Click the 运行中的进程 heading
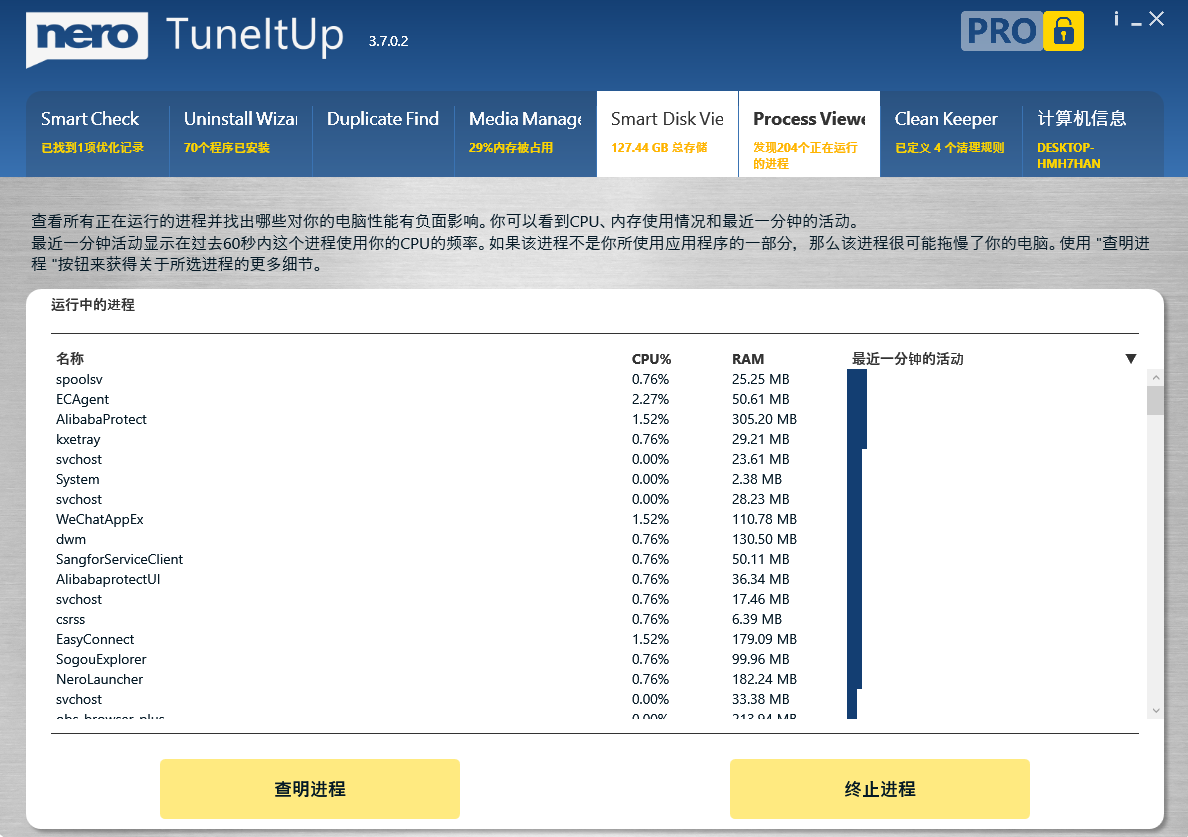This screenshot has width=1188, height=837. pyautogui.click(x=92, y=305)
